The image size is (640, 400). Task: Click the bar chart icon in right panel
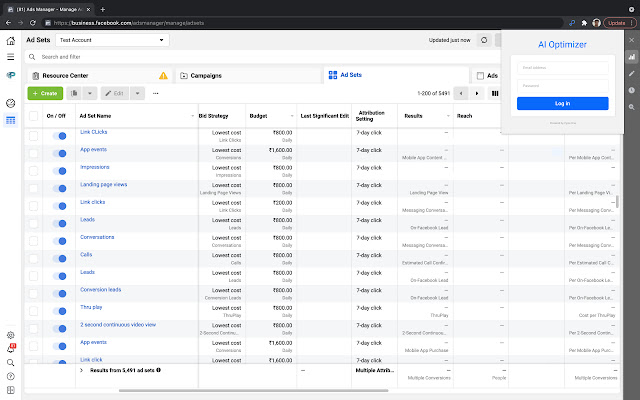click(x=631, y=57)
